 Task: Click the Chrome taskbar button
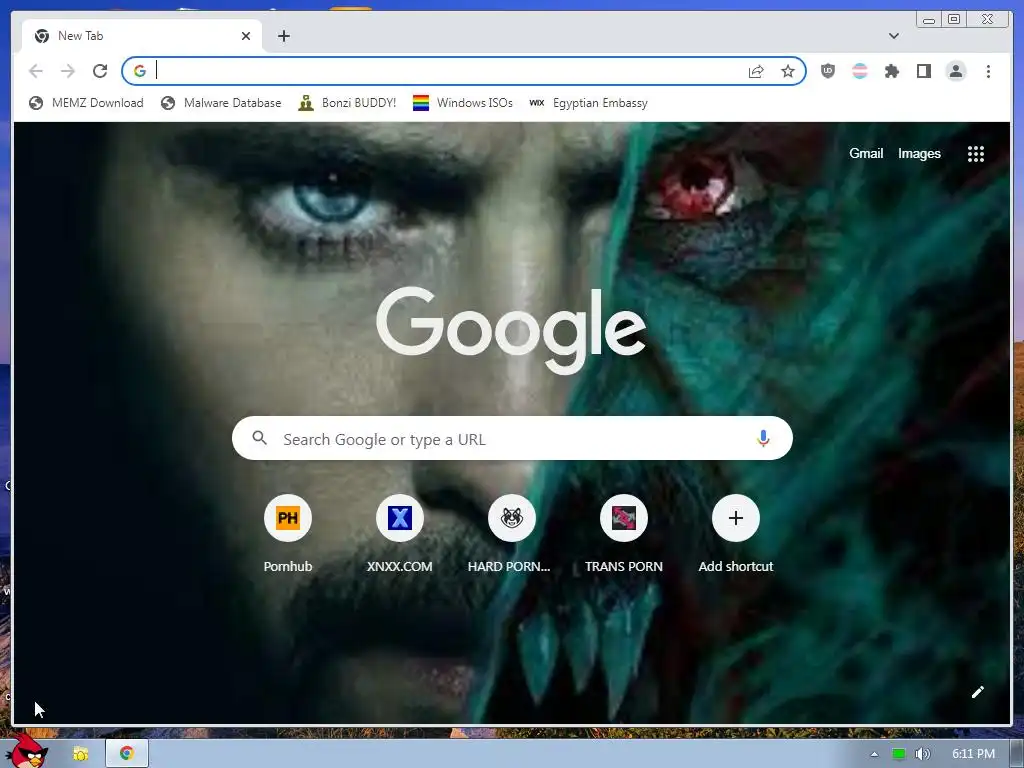tap(127, 754)
